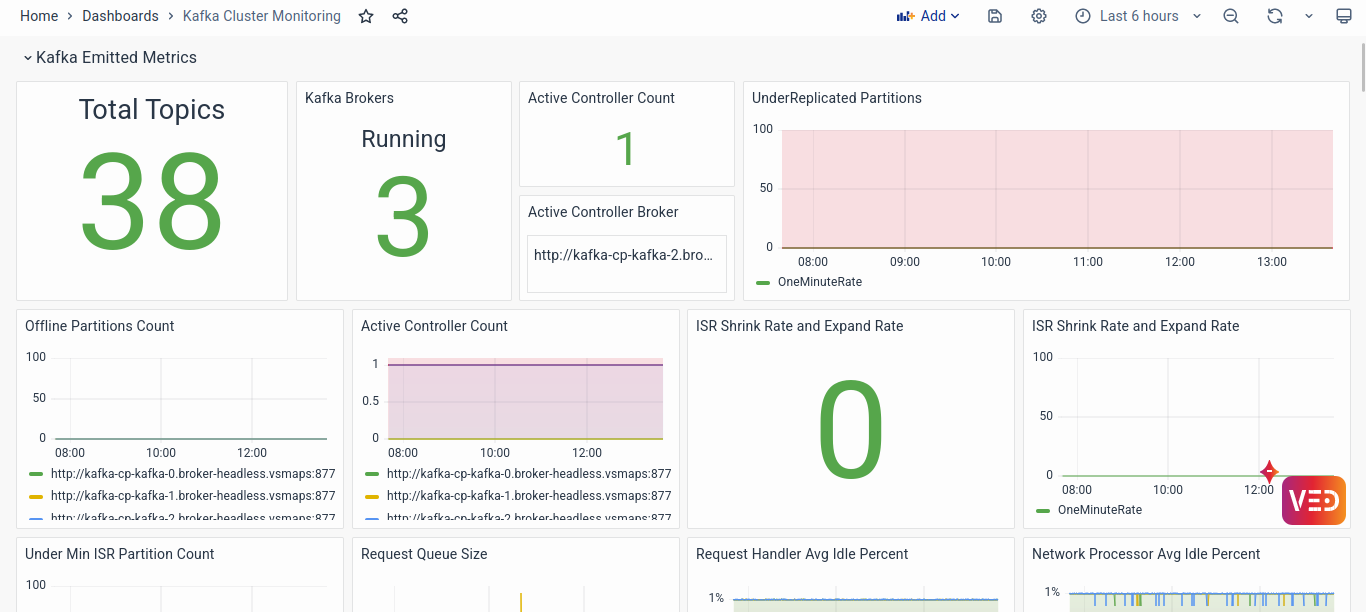
Task: Navigate to Dashboards breadcrumb
Action: [120, 16]
